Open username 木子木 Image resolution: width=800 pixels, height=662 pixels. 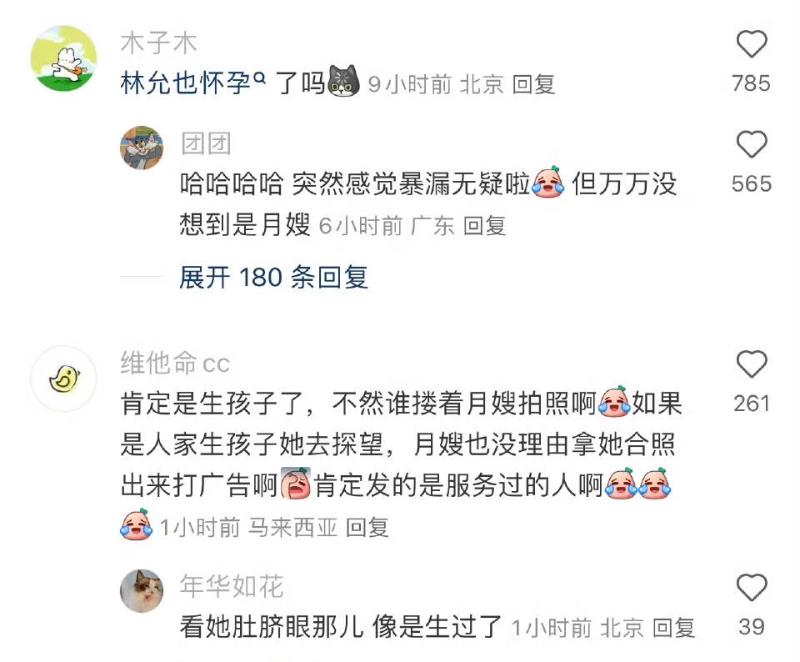click(x=159, y=43)
